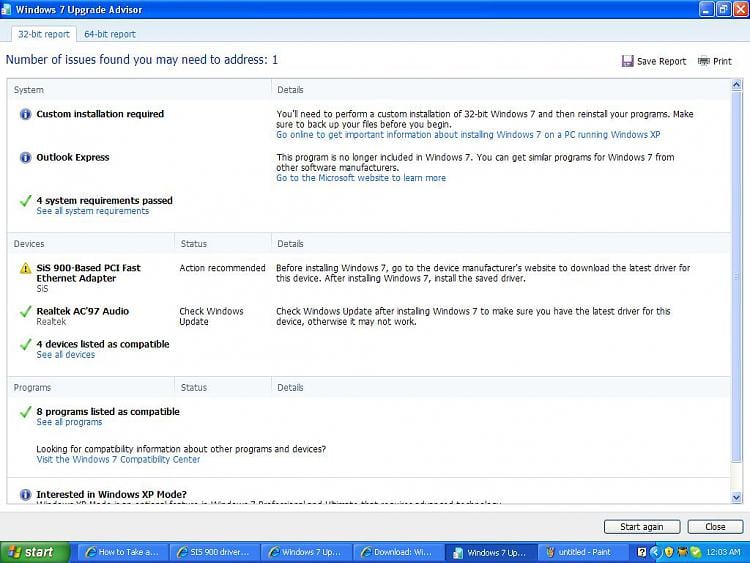Image resolution: width=750 pixels, height=563 pixels.
Task: Click the Save Report label
Action: 661,61
